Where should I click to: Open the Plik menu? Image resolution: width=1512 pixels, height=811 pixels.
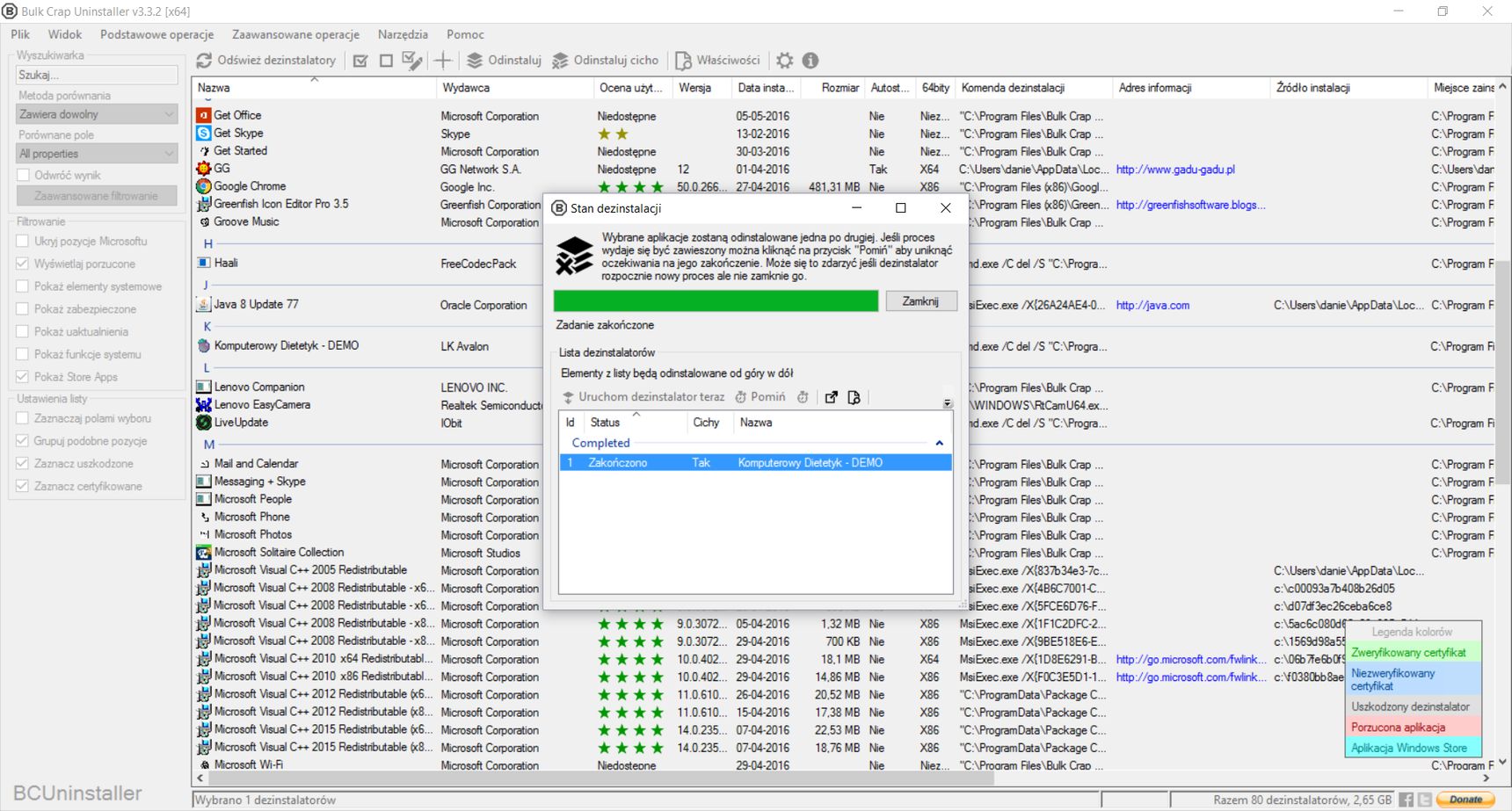click(x=20, y=34)
